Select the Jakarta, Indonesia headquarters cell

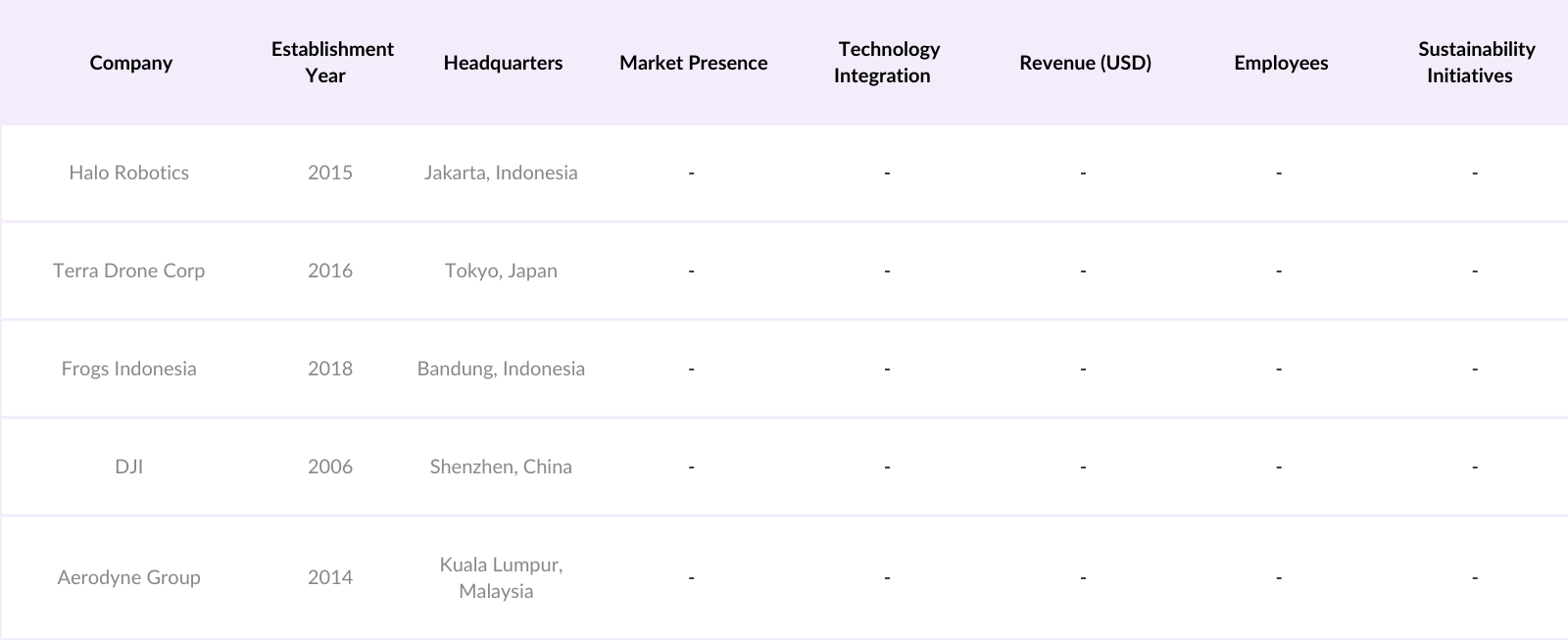coord(501,172)
